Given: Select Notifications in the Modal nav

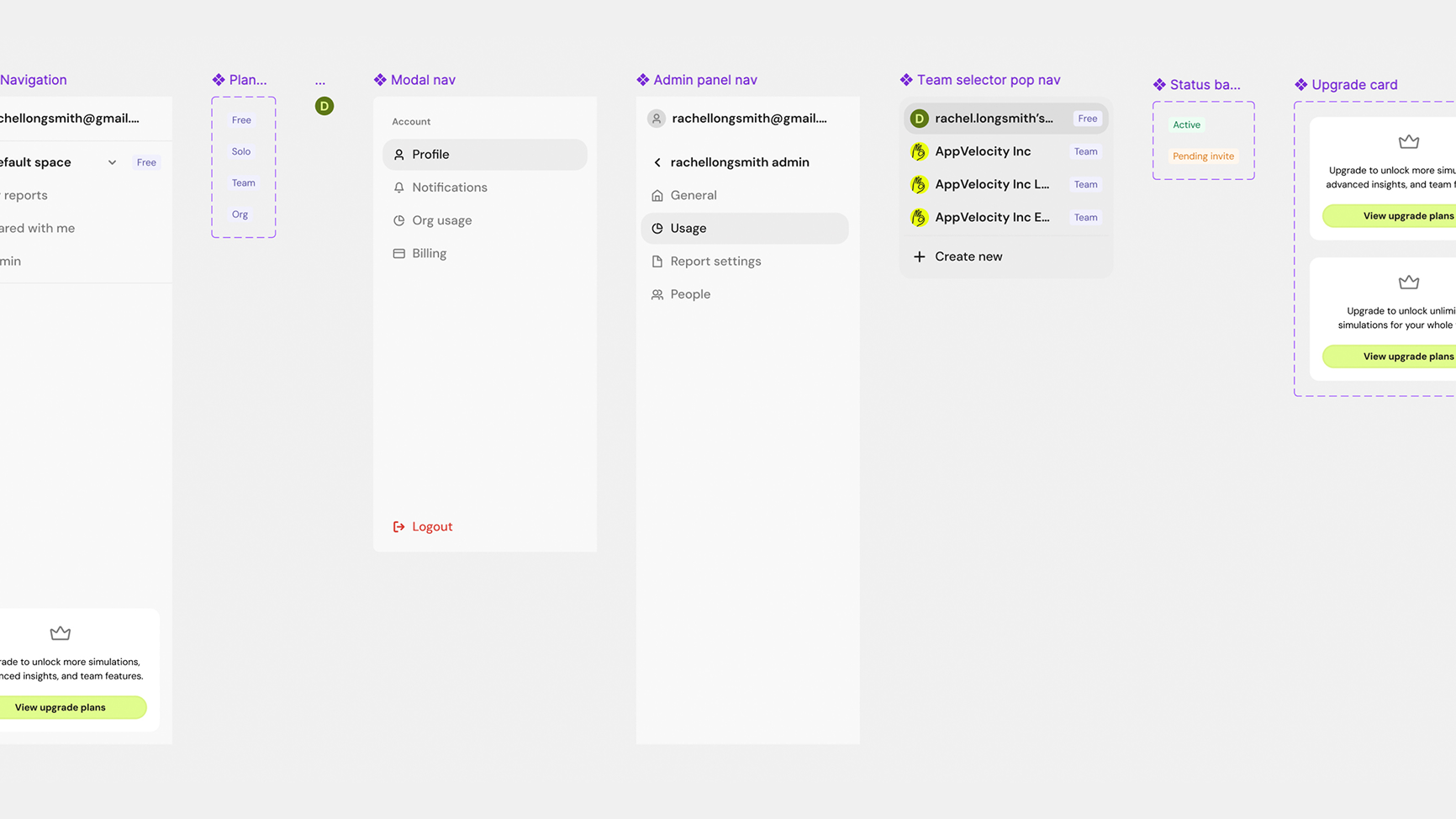Looking at the screenshot, I should point(485,188).
